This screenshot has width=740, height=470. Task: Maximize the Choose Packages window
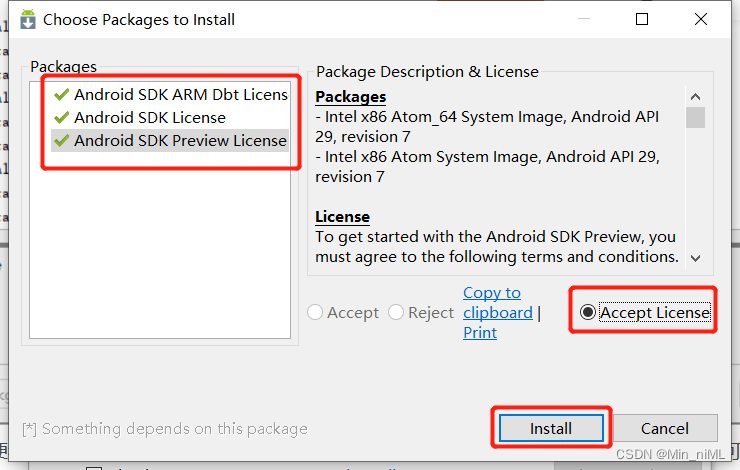coord(642,19)
